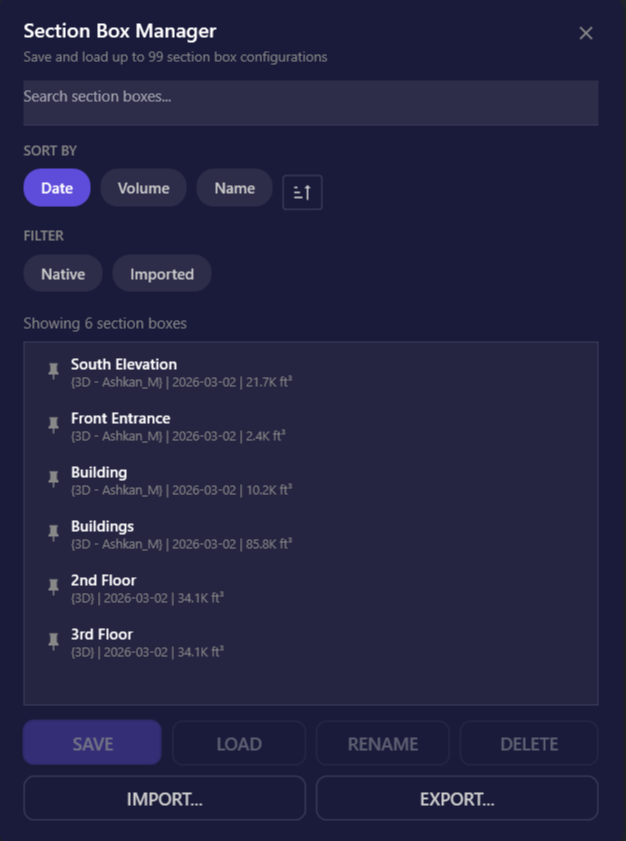
Task: Toggle the Imported filter
Action: coord(161,273)
